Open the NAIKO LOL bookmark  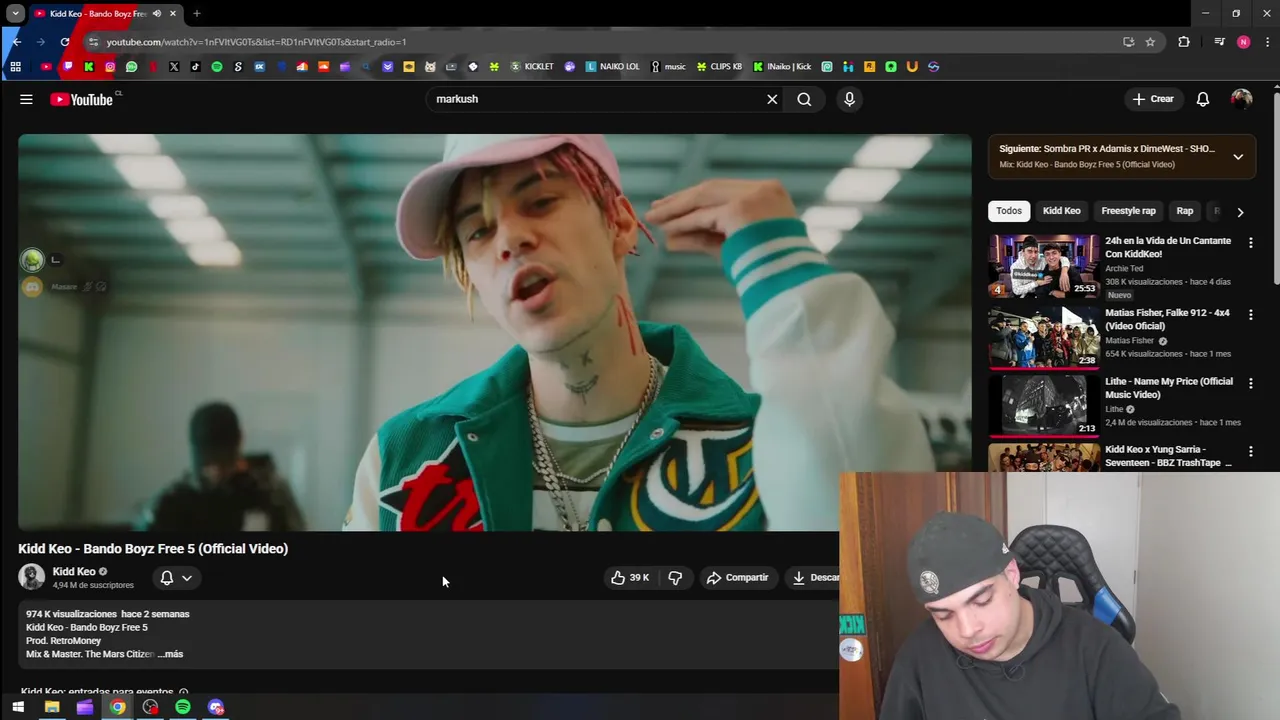coord(612,67)
